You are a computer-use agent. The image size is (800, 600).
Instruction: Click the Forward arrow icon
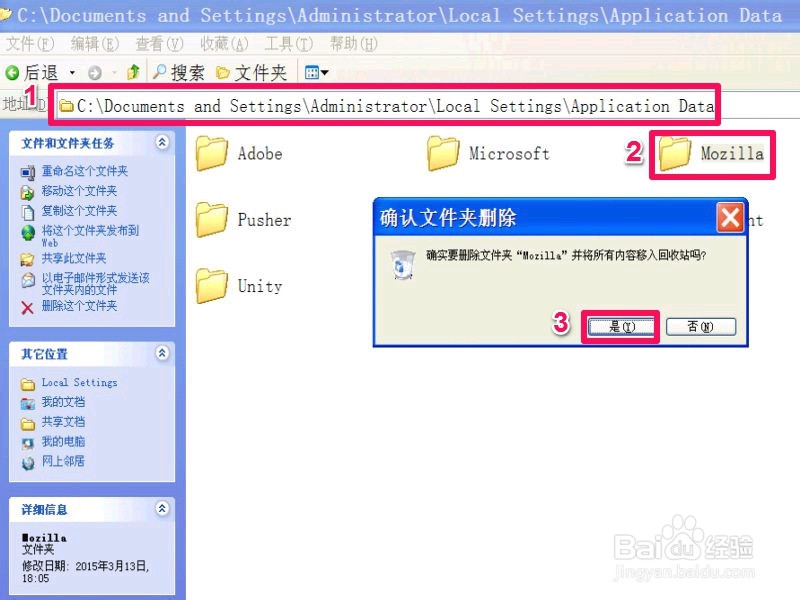pos(95,73)
